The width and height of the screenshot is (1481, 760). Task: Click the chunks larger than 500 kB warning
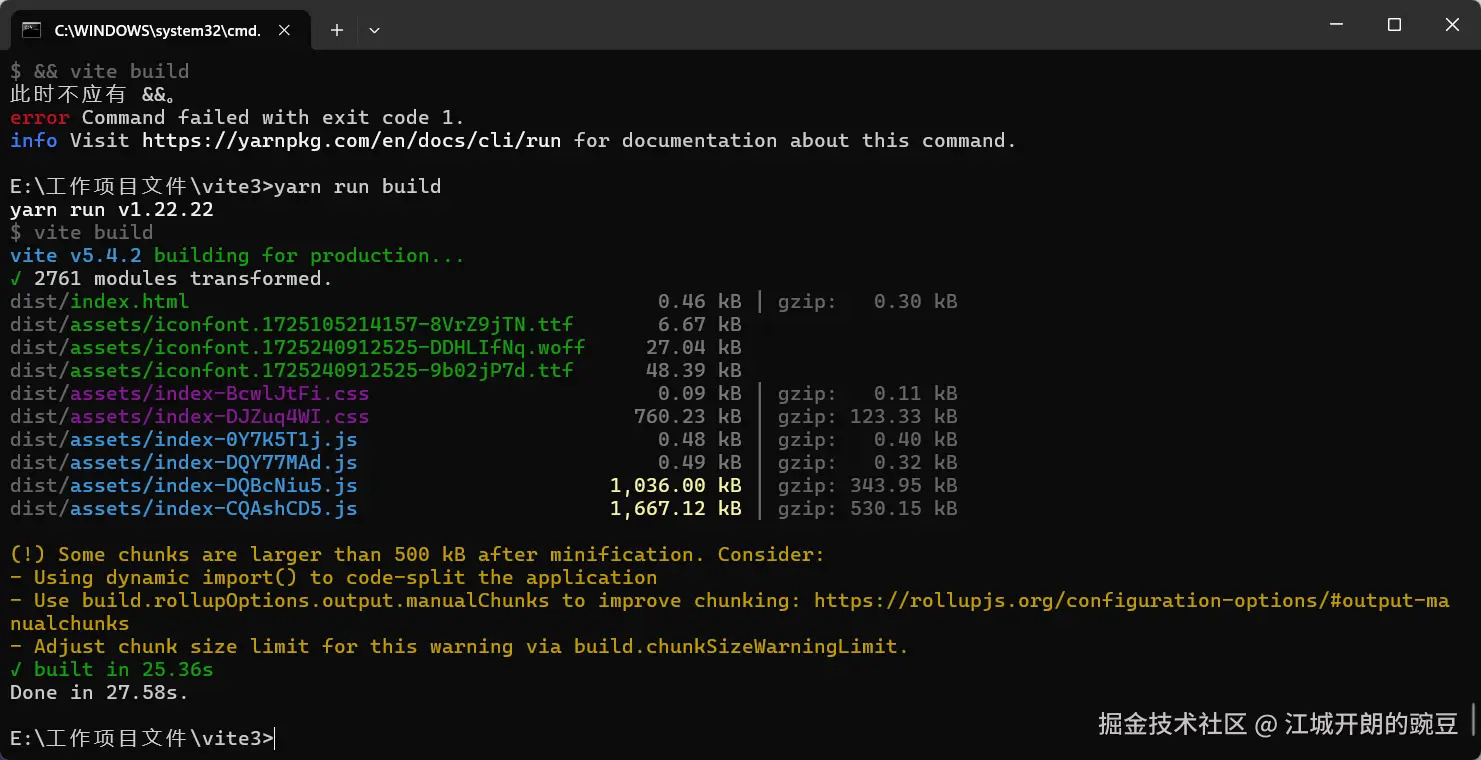pos(417,554)
